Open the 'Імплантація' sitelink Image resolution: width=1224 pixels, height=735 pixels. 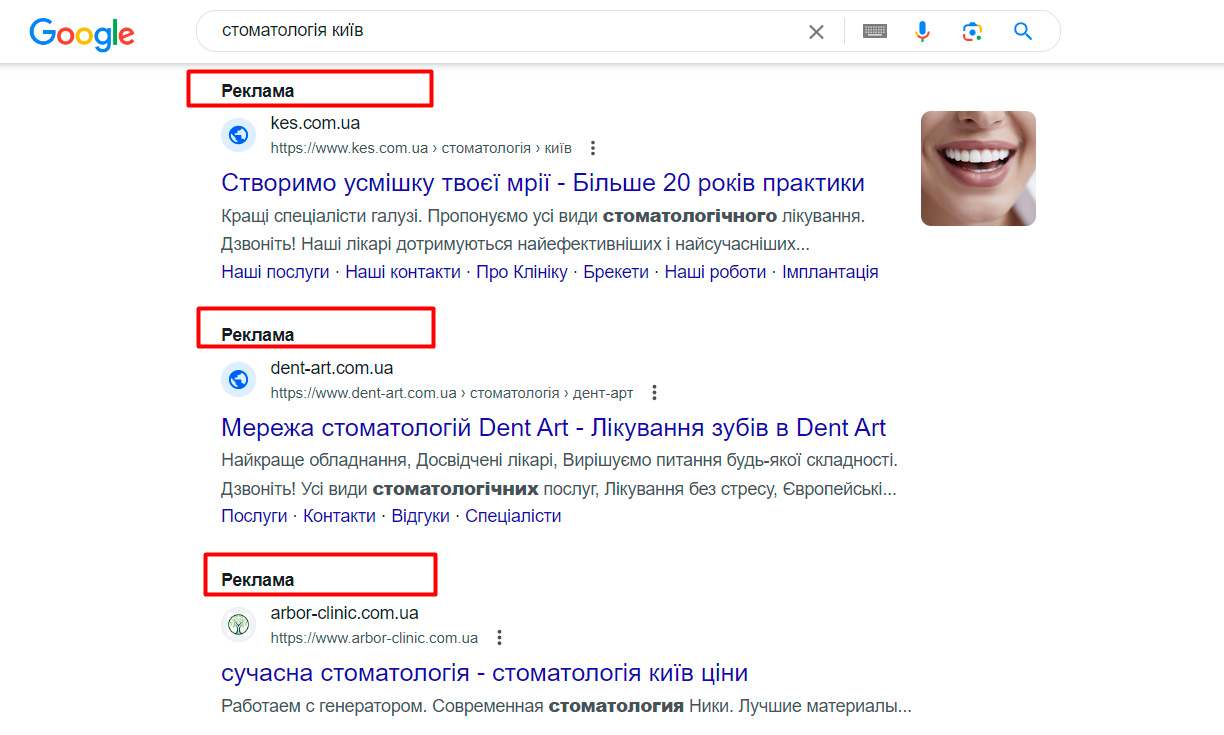pos(830,272)
